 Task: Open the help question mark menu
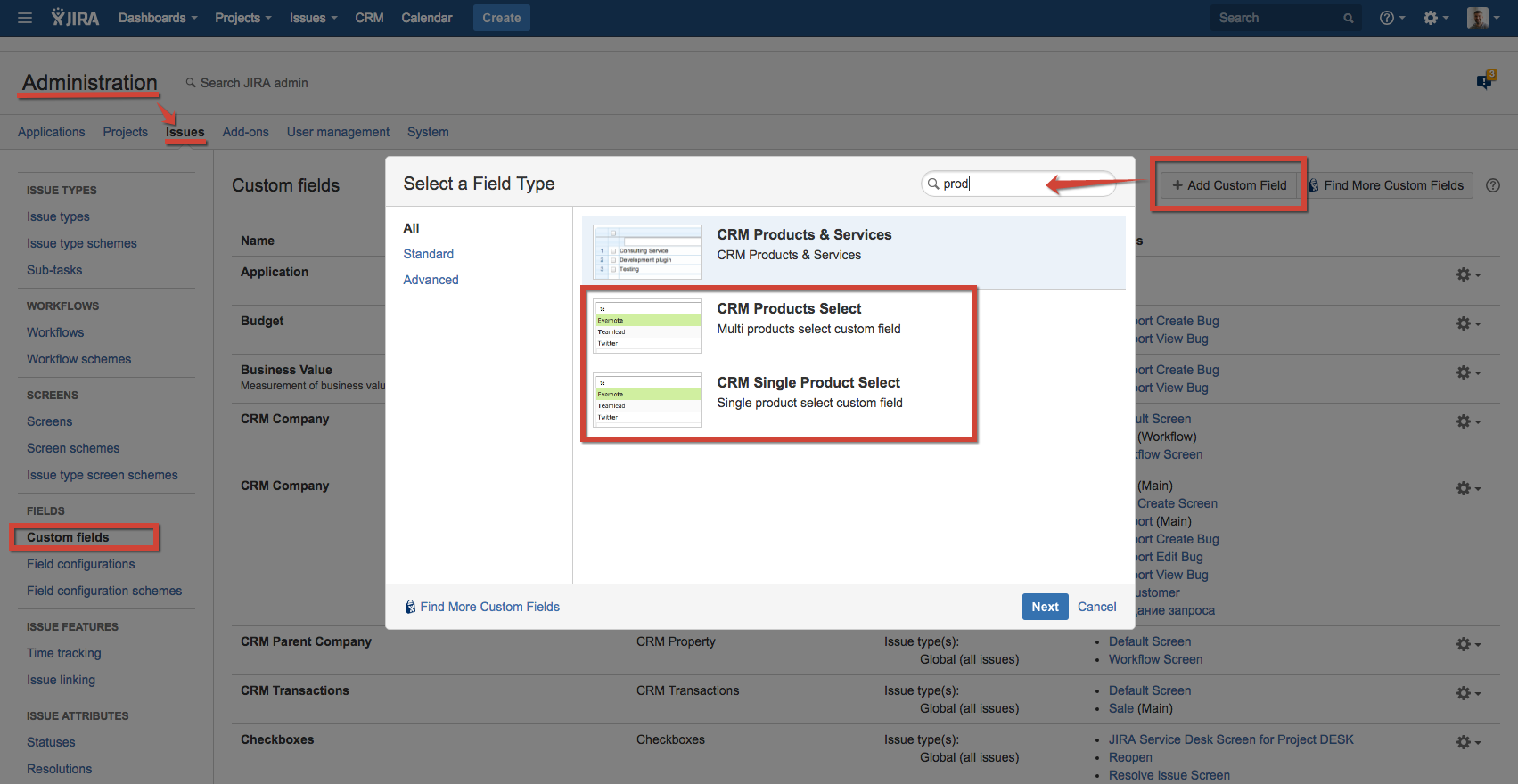[x=1391, y=18]
